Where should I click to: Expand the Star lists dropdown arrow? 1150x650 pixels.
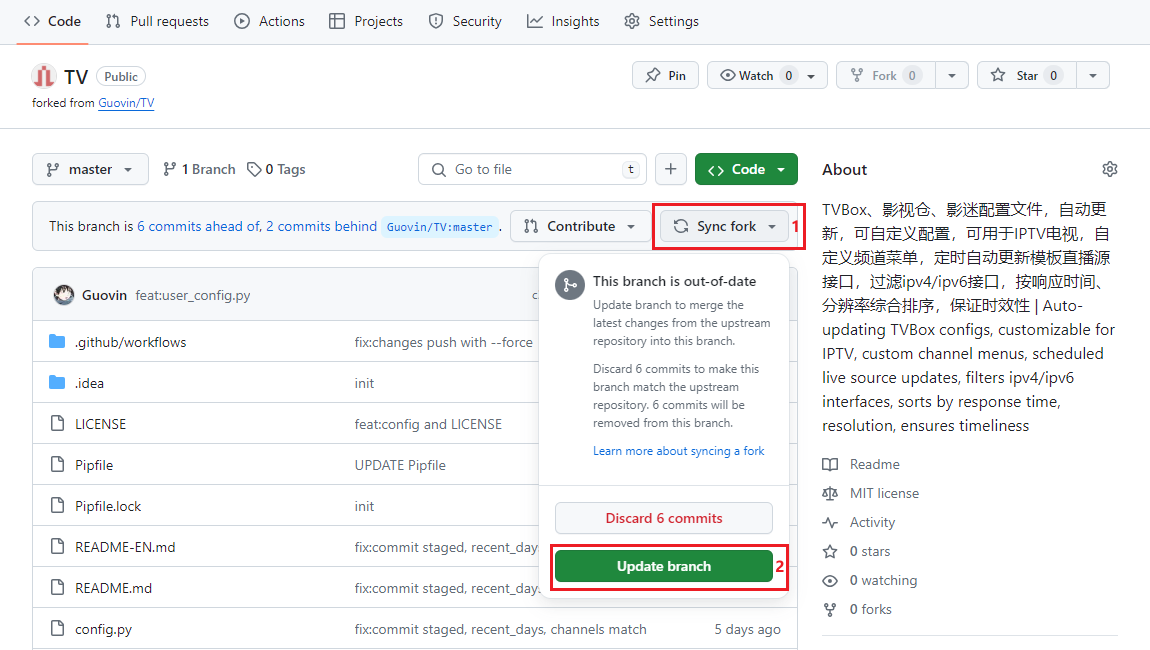tap(1093, 76)
